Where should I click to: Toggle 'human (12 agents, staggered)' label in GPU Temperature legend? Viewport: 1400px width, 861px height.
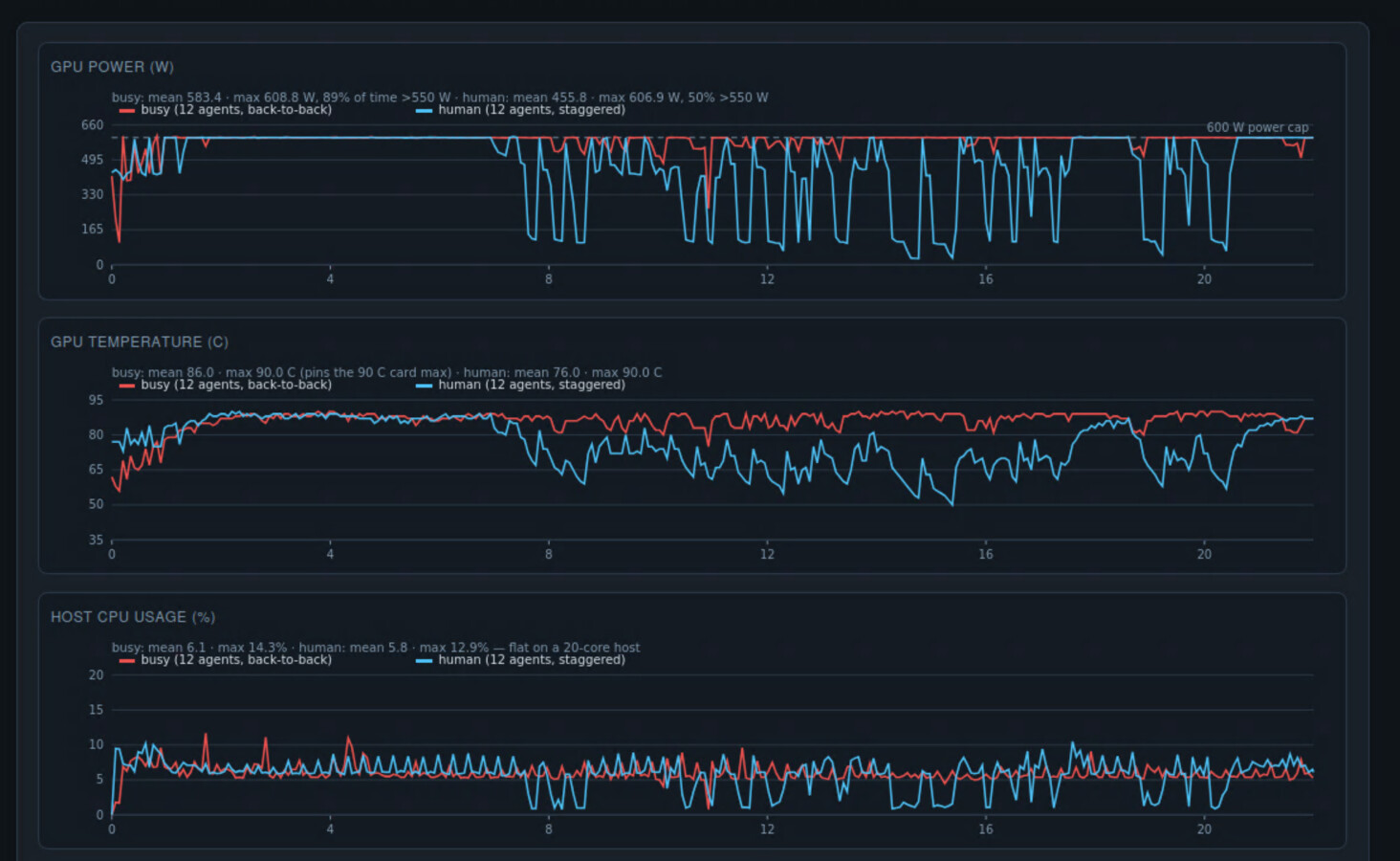pos(532,385)
